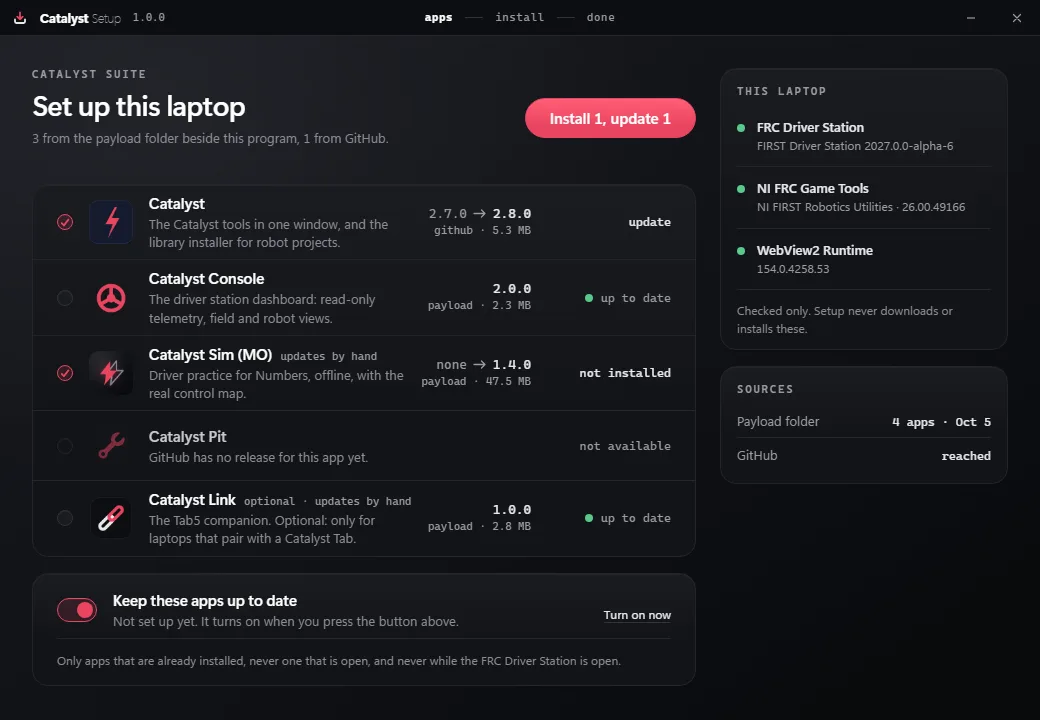The image size is (1040, 720).
Task: Uncheck the Catalyst Sim (MO) checkbox
Action: (x=65, y=373)
